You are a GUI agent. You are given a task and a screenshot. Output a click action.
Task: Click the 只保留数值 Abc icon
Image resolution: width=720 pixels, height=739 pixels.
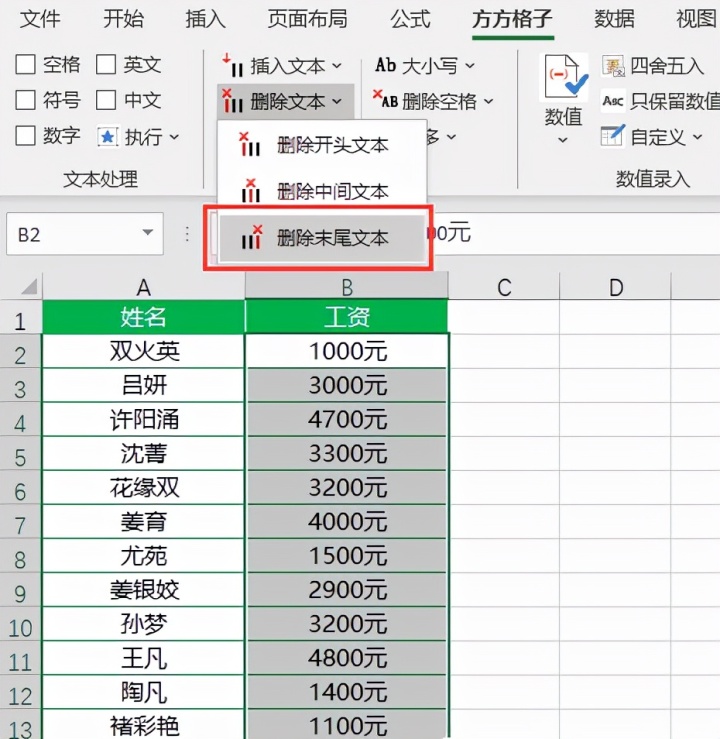pos(613,100)
